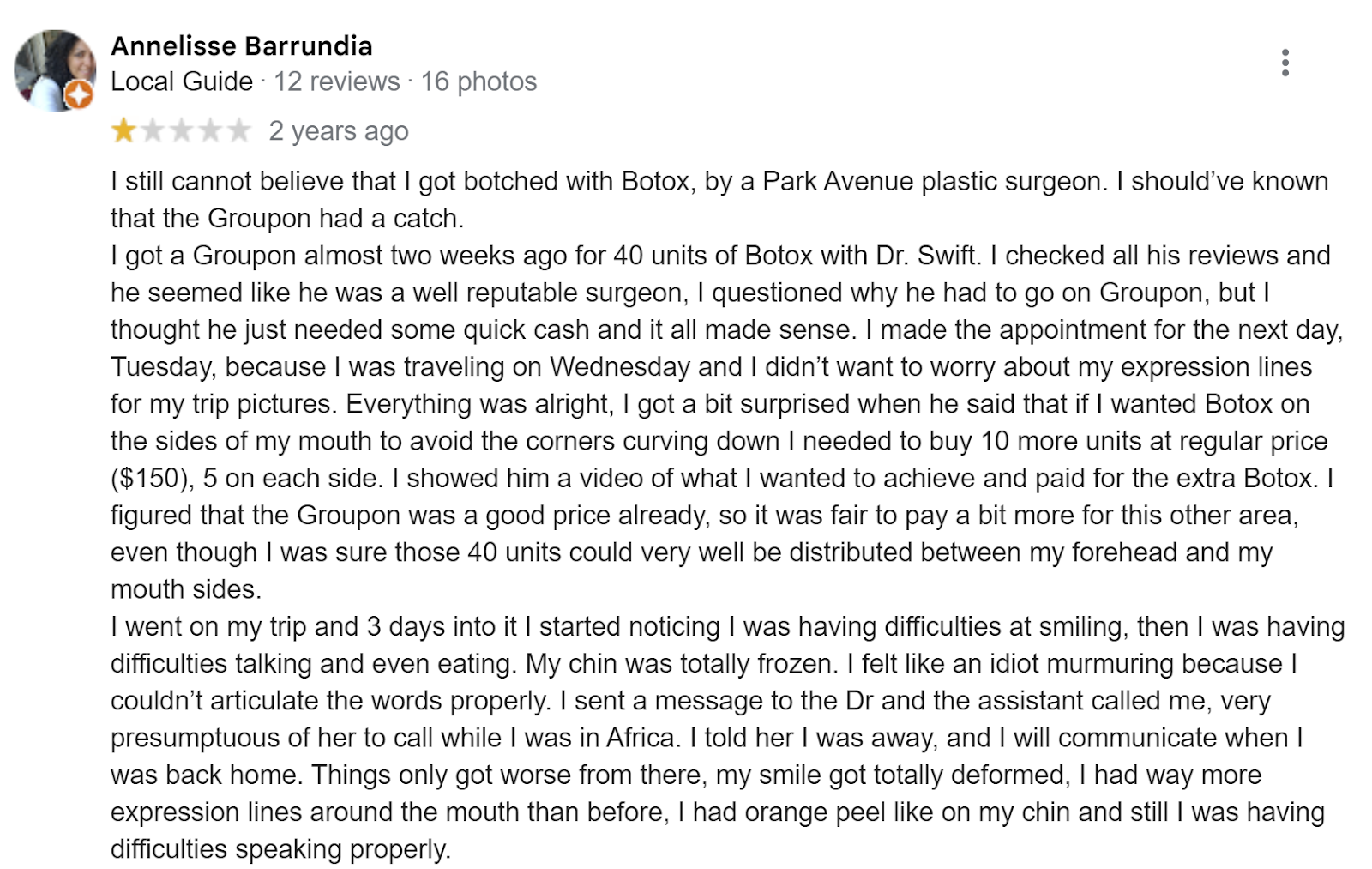View the reviewer's 16 photos
The height and width of the screenshot is (869, 1372).
coord(478,81)
